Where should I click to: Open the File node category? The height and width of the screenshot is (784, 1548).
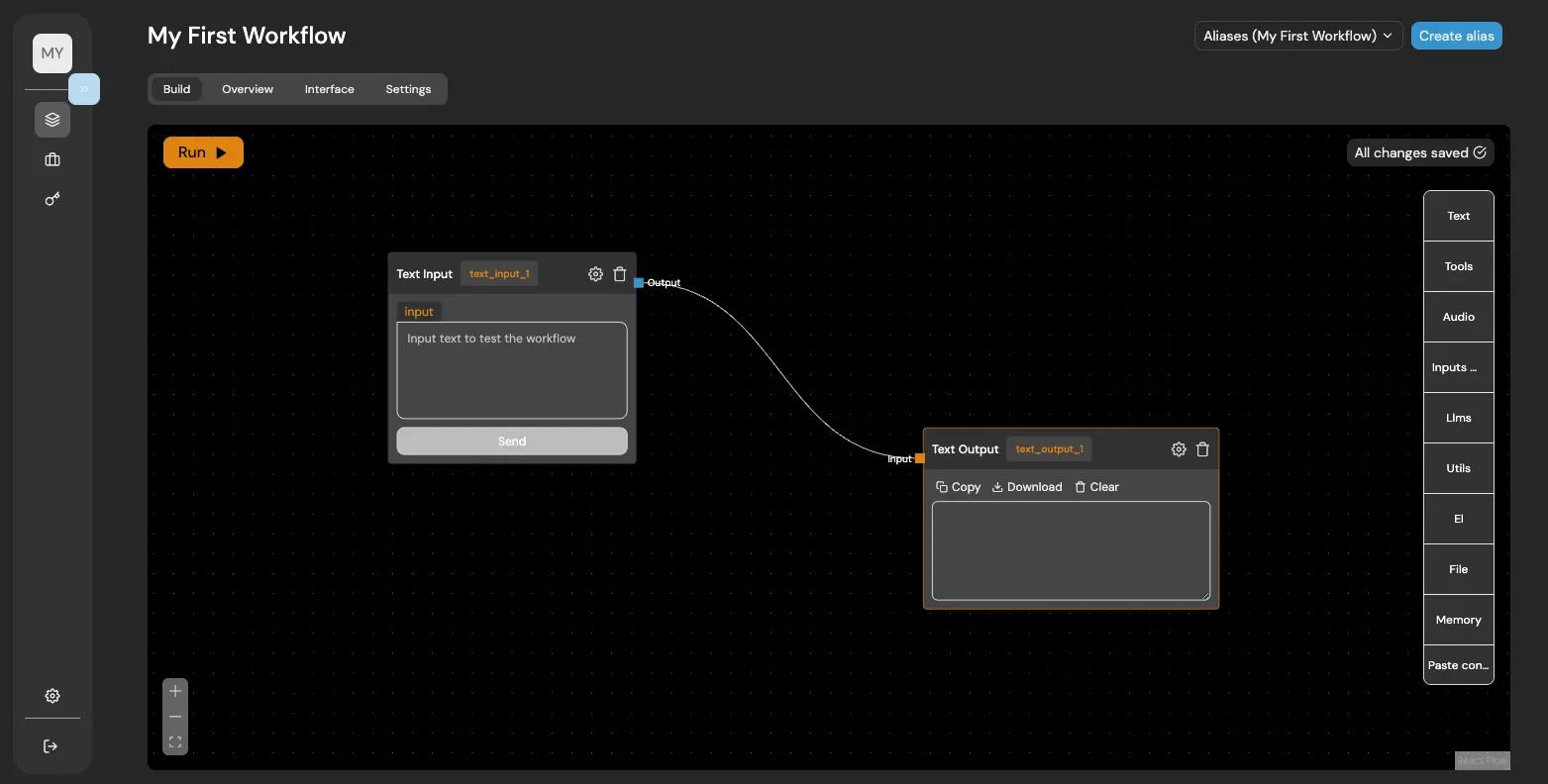(1459, 569)
